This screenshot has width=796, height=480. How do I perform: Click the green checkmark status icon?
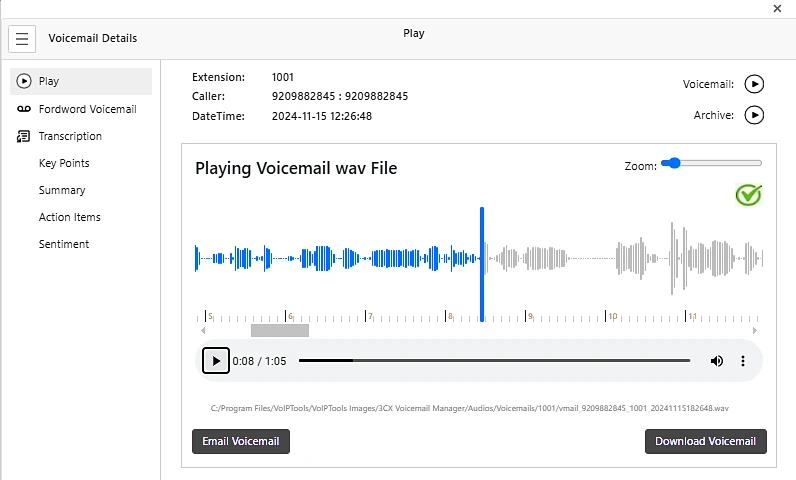coord(749,195)
